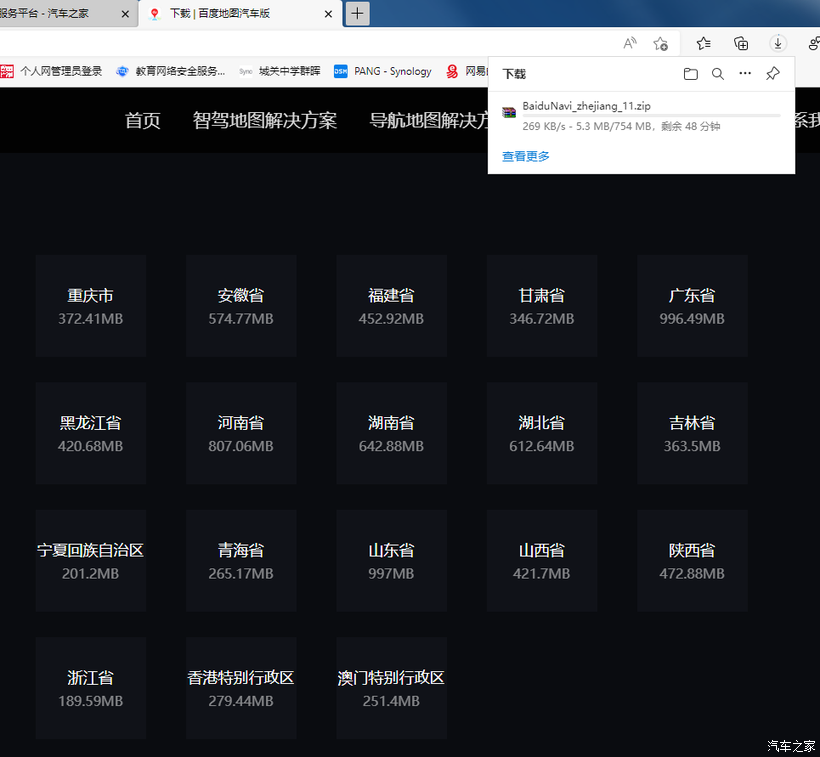Download 黑龙江省 map package

pyautogui.click(x=90, y=433)
